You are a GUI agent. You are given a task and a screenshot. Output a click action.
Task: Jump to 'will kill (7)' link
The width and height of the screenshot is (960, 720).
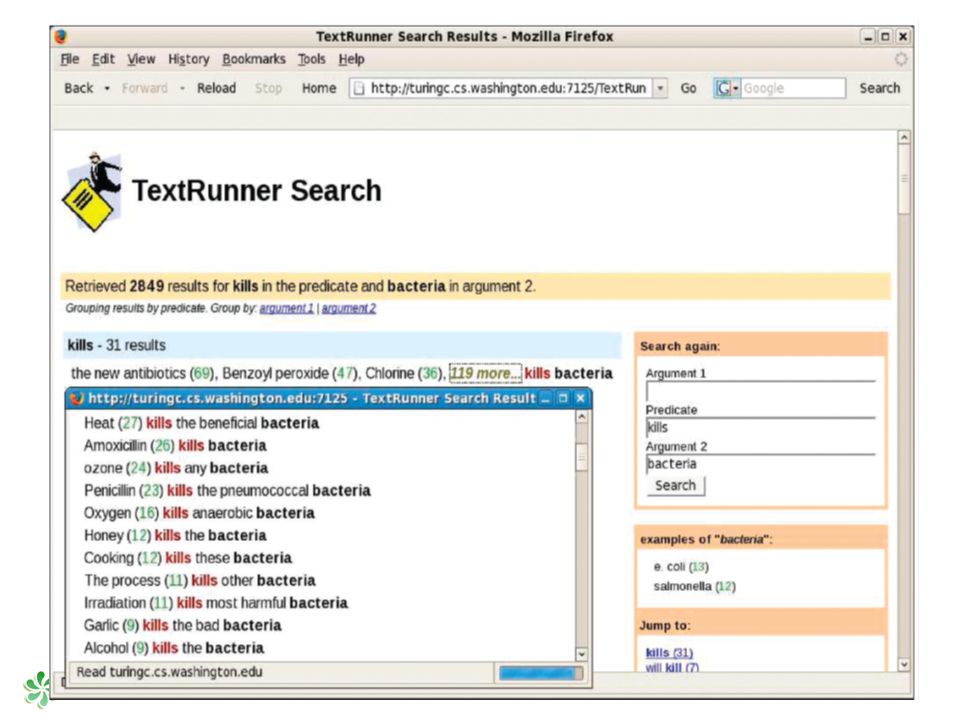[672, 667]
